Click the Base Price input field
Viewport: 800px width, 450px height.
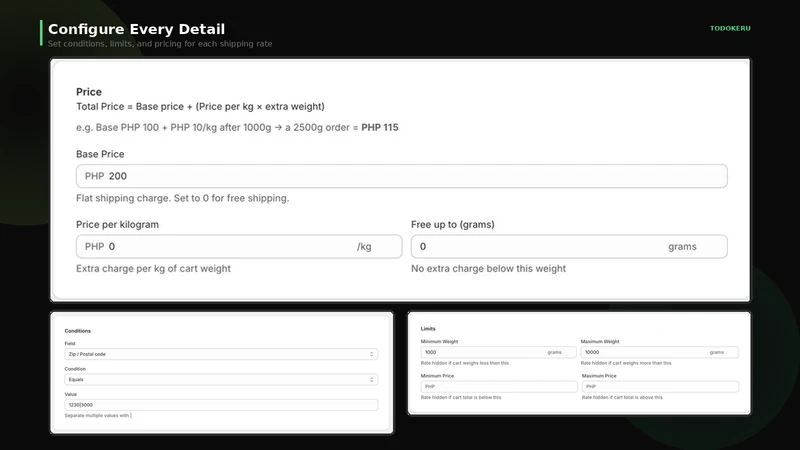coord(402,176)
